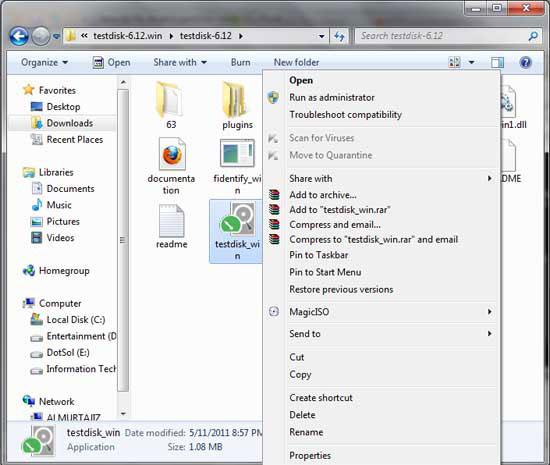Select Homegroup in the sidebar
This screenshot has height=465, width=550.
point(56,271)
